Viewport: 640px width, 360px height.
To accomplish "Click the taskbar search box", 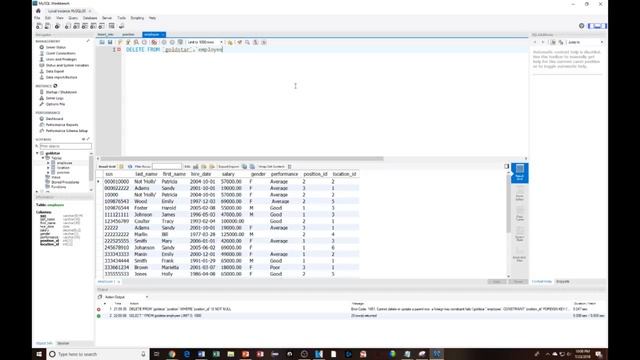I will (x=98, y=354).
